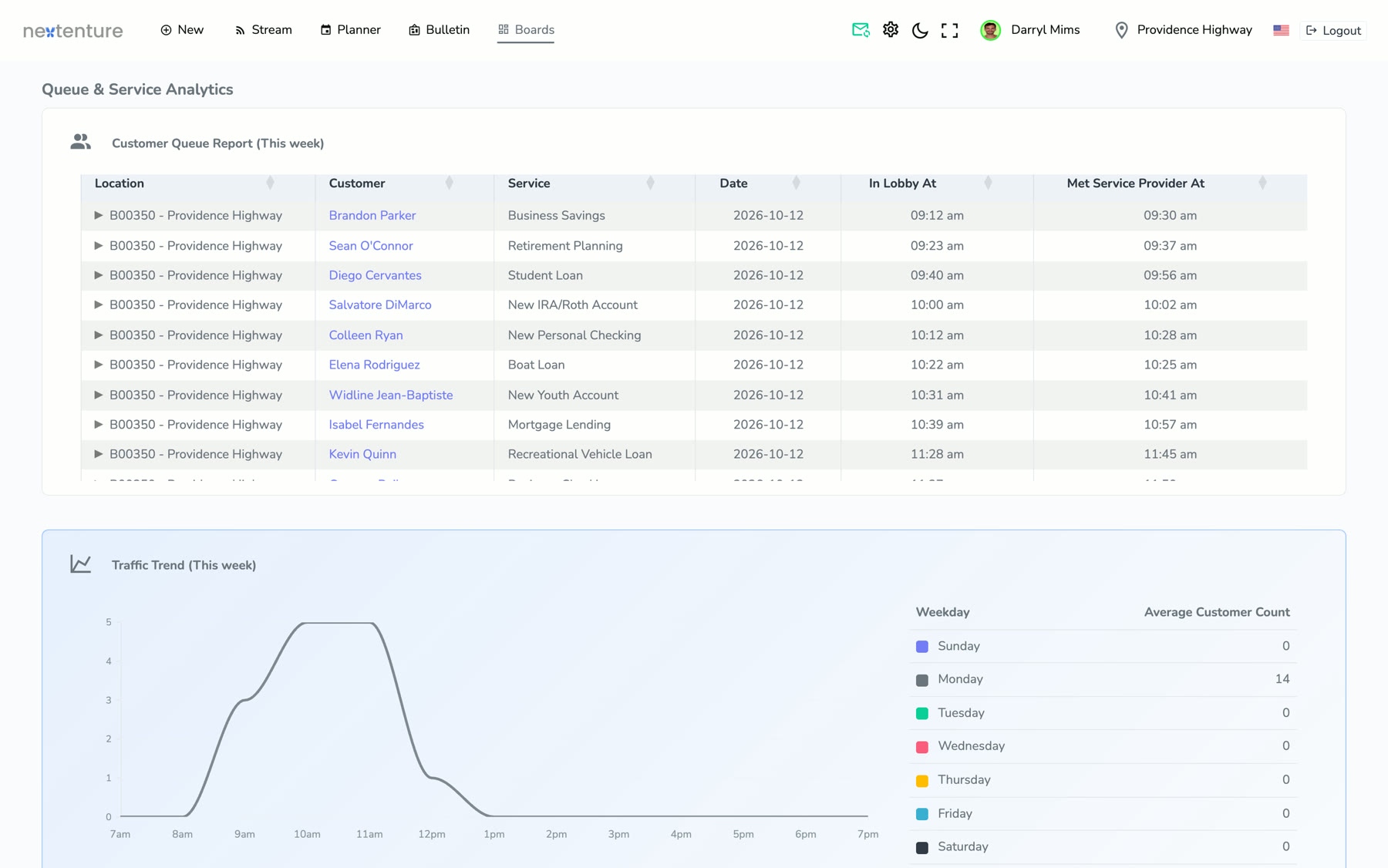The image size is (1388, 868).
Task: Click the customer queue people icon
Action: (81, 143)
